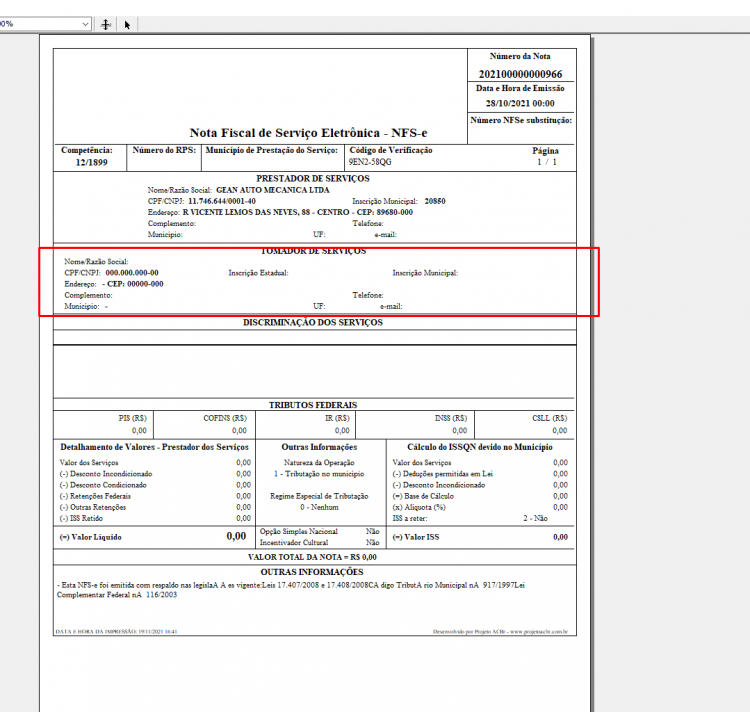Screen dimensions: 750x712
Task: Click the note number 202100000000966
Action: [x=520, y=74]
